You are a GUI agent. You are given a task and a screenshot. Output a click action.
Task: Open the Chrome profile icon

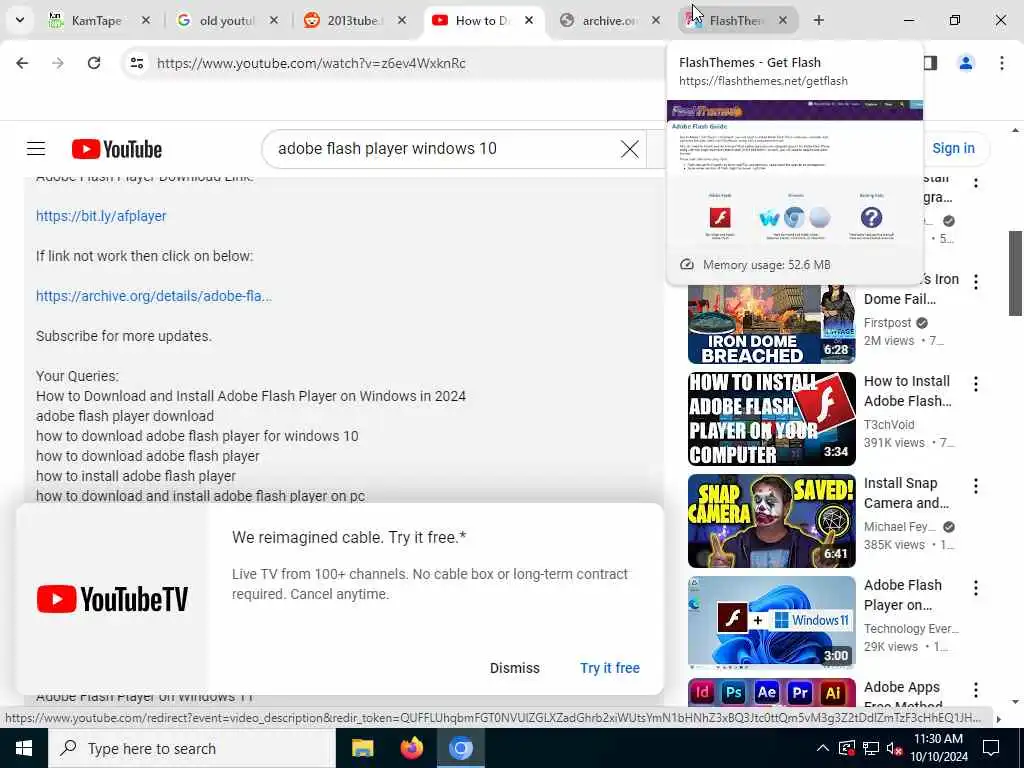tap(966, 63)
